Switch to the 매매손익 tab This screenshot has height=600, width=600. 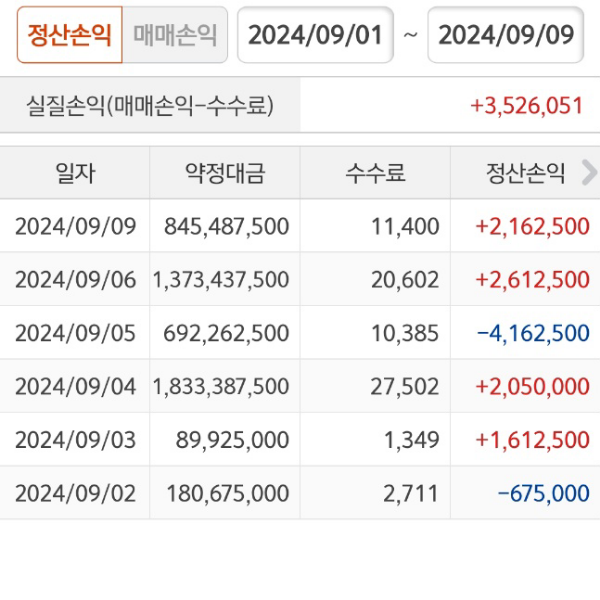175,35
